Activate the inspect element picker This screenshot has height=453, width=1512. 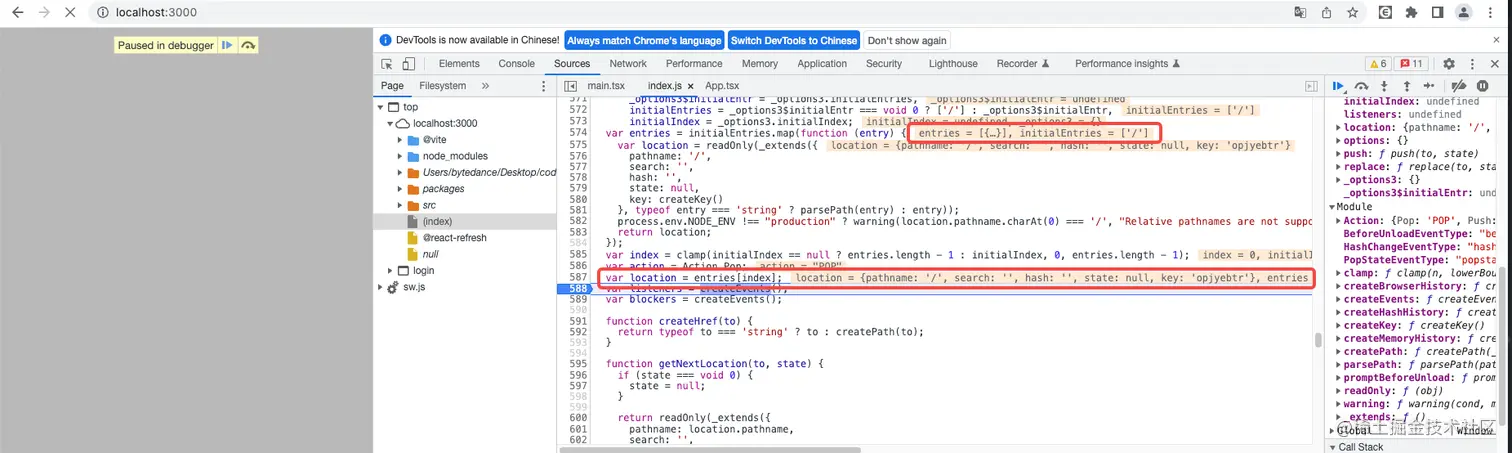coord(388,64)
